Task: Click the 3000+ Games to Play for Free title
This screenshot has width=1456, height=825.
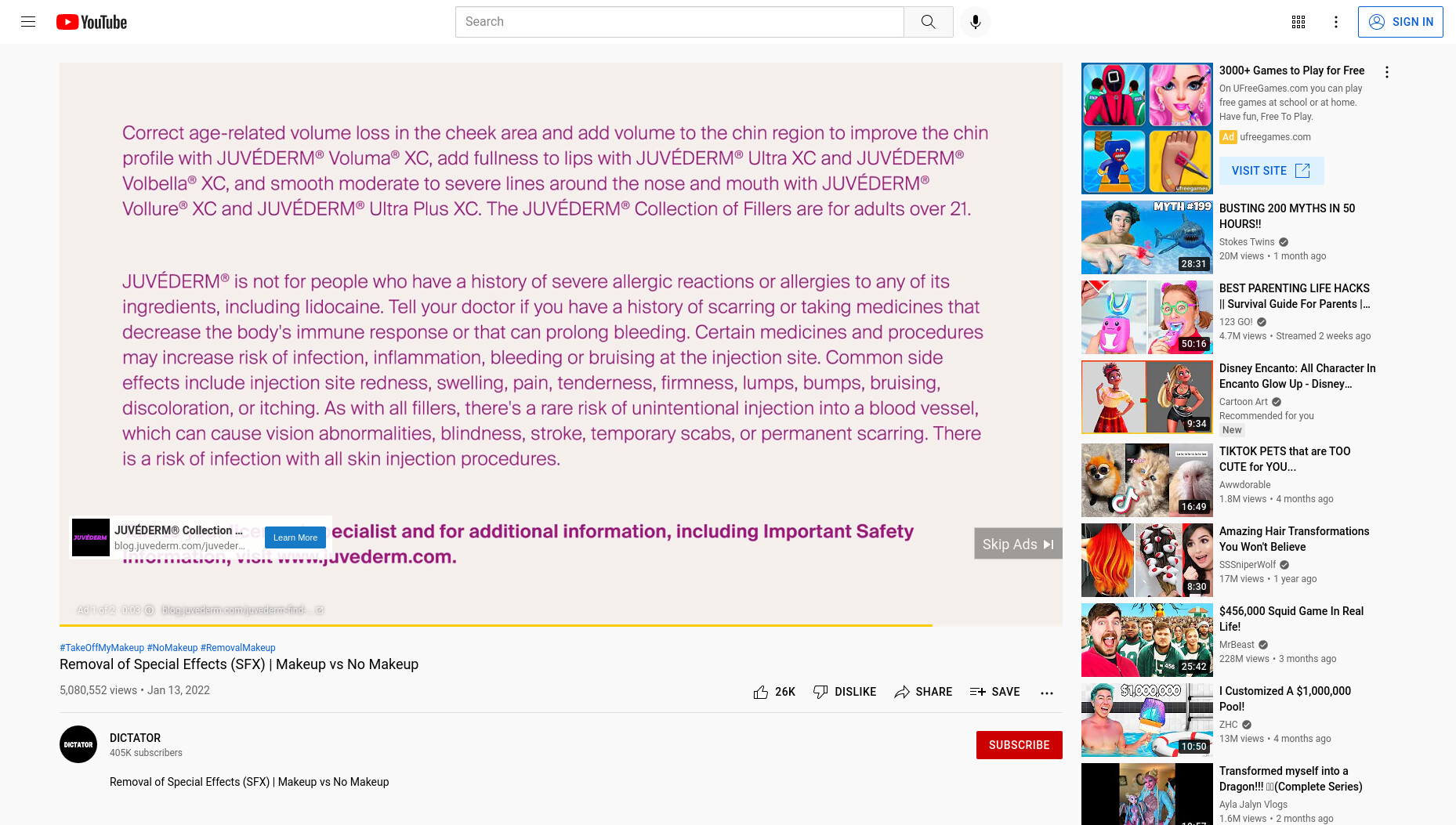Action: click(1291, 71)
